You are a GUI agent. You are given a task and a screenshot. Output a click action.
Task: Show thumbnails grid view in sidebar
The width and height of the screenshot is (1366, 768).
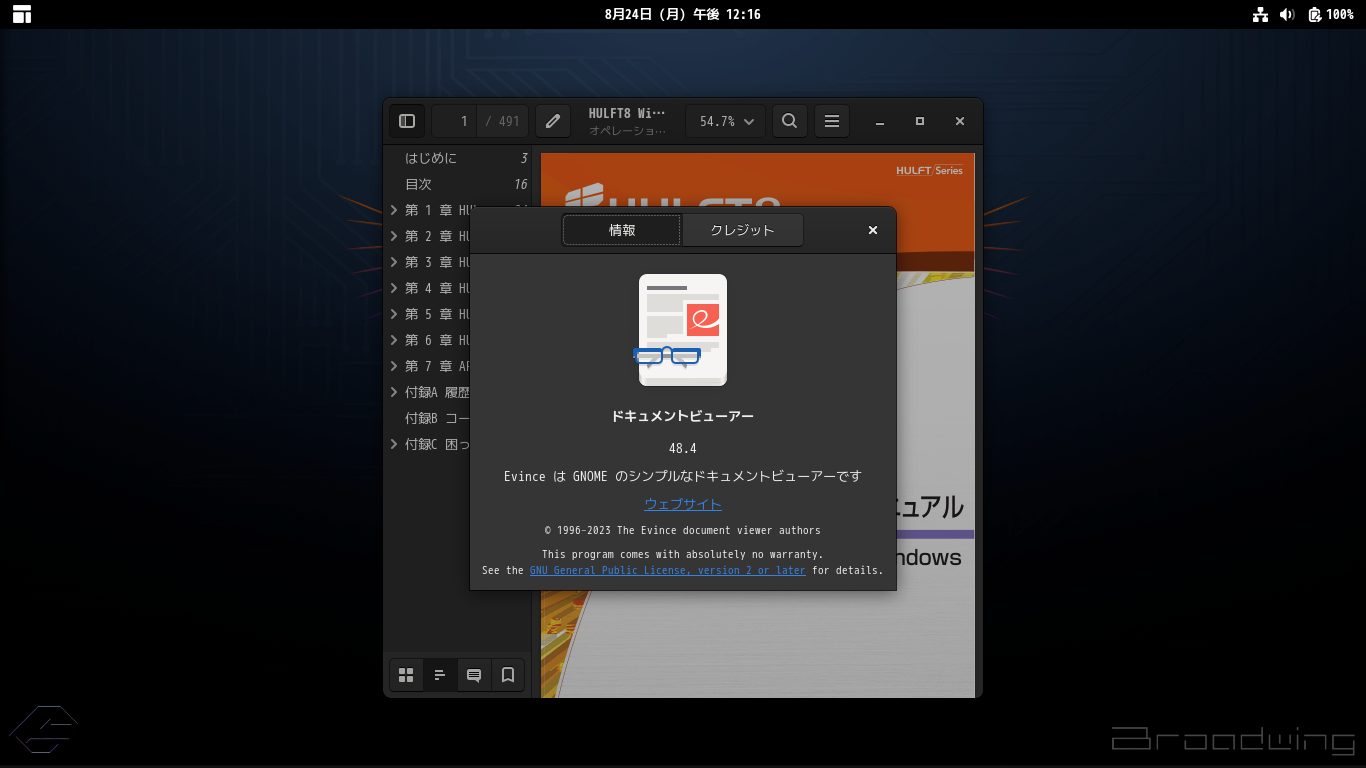pyautogui.click(x=406, y=675)
